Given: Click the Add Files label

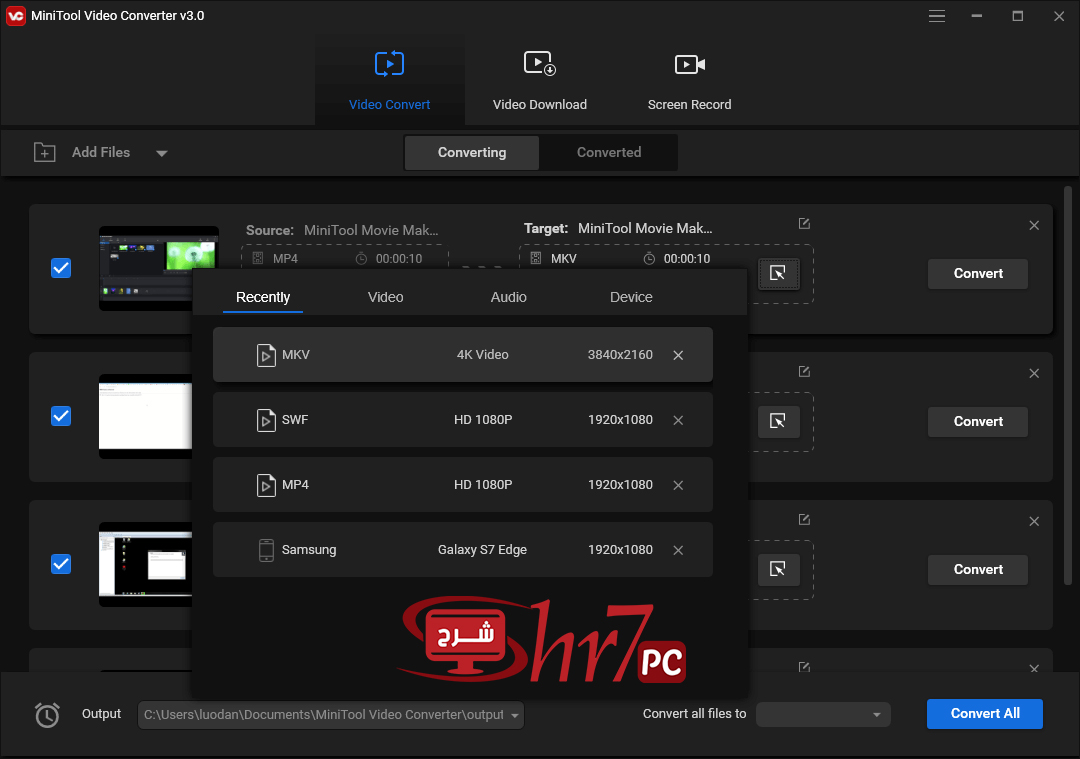Looking at the screenshot, I should coord(101,152).
